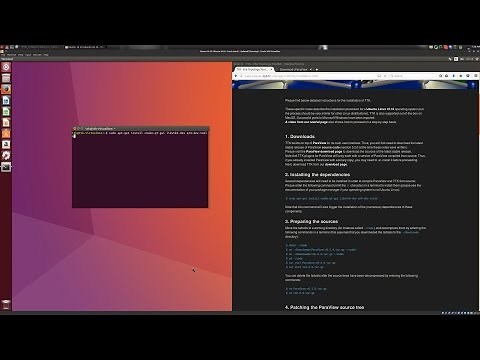Click the '1. Downloads' heading

[300, 137]
